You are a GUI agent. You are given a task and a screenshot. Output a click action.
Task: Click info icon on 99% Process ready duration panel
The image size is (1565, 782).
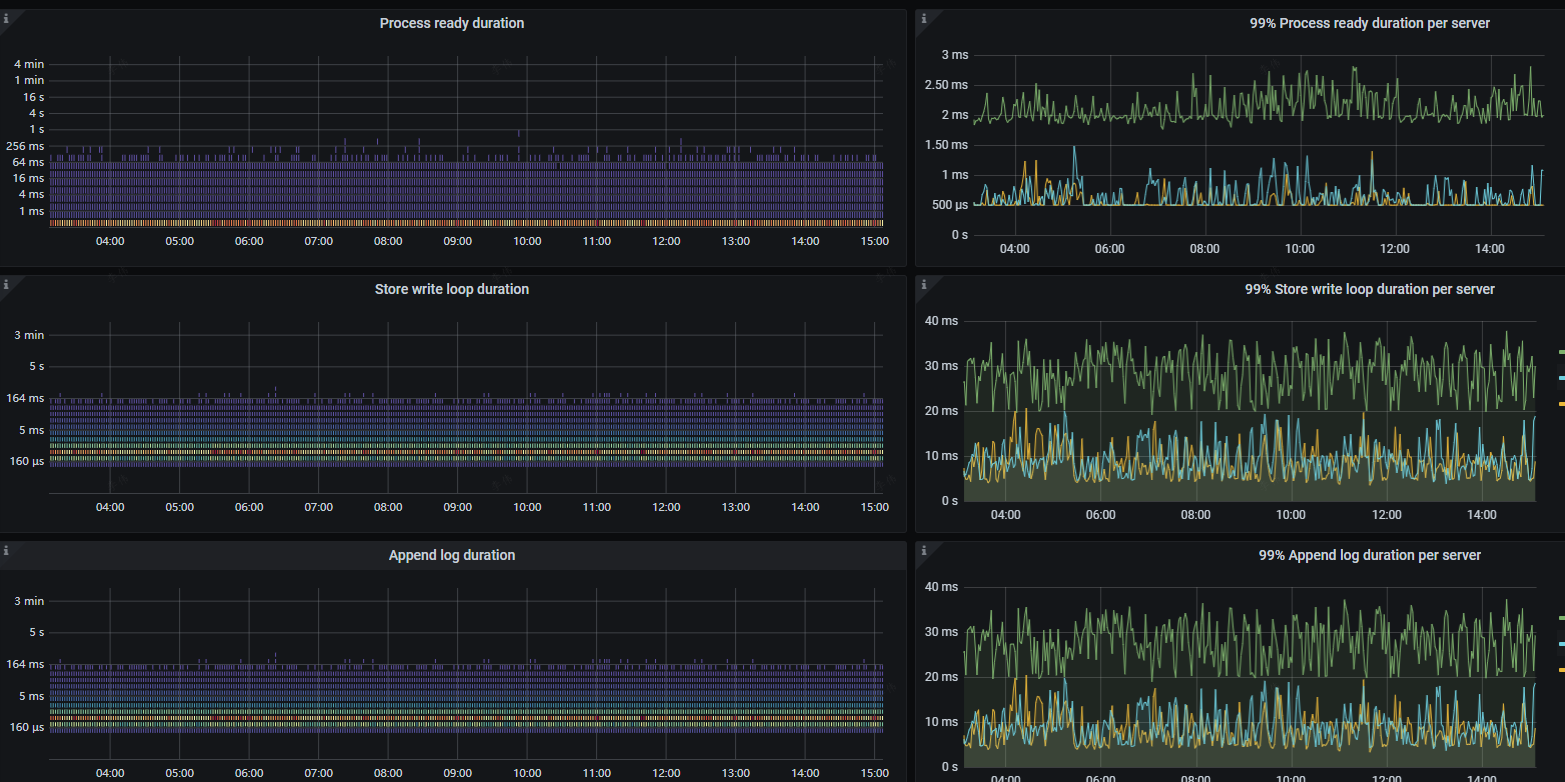(x=922, y=17)
